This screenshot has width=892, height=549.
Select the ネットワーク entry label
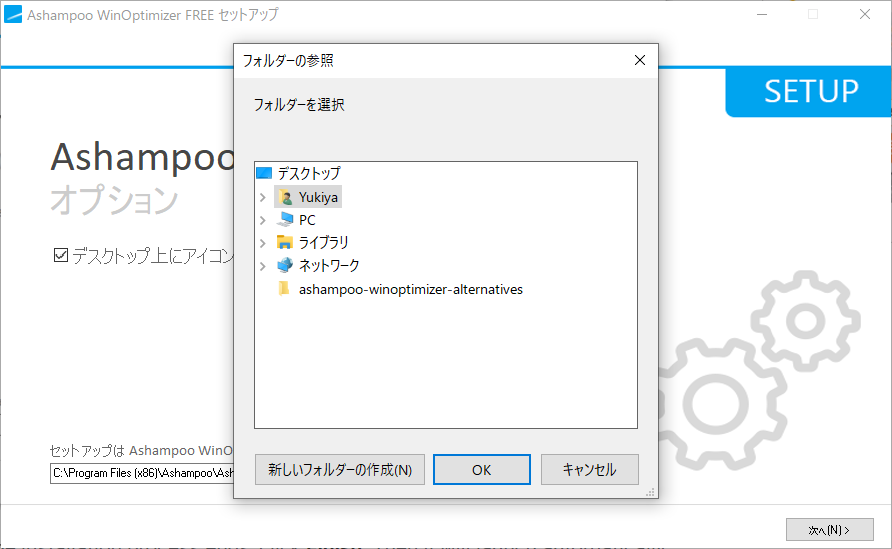click(329, 265)
